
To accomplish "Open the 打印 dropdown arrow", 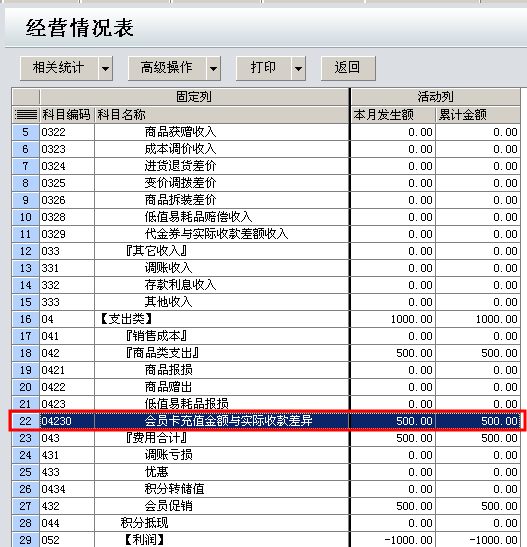I will [x=299, y=68].
